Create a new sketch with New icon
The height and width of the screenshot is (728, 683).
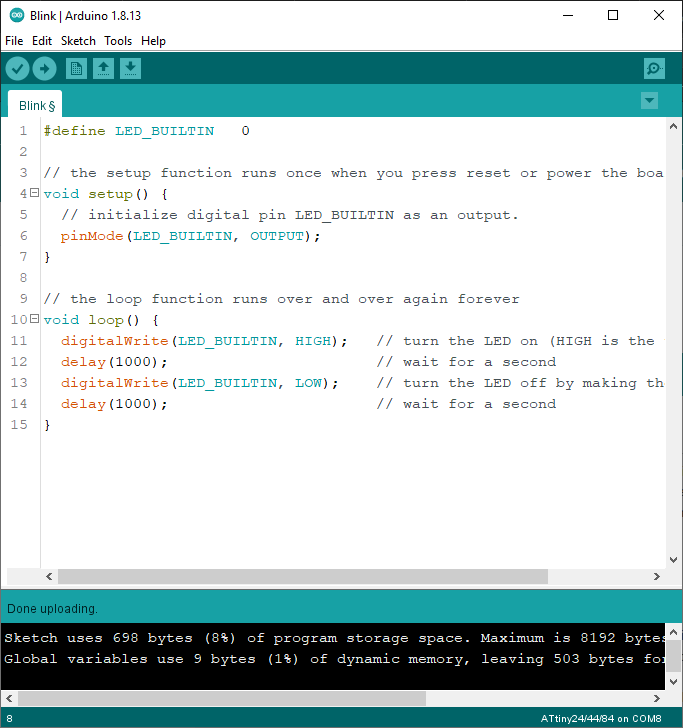tap(76, 69)
